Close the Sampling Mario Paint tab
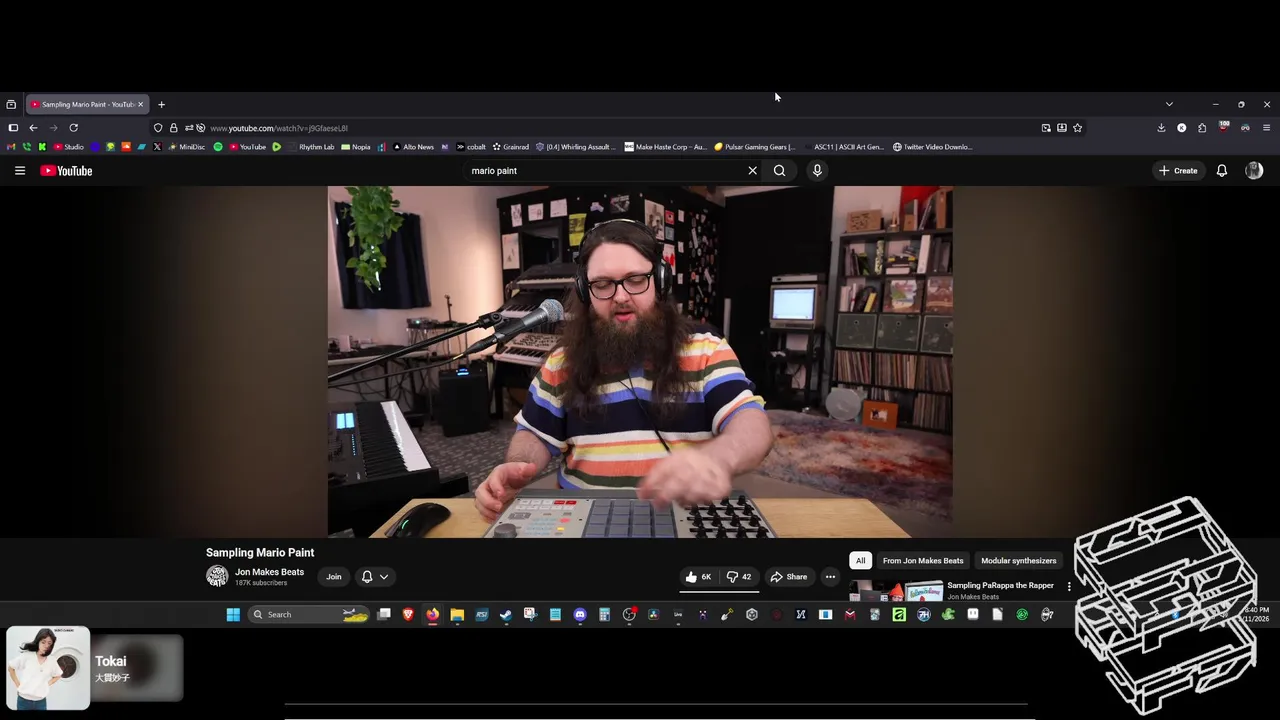The image size is (1280, 720). (x=141, y=104)
